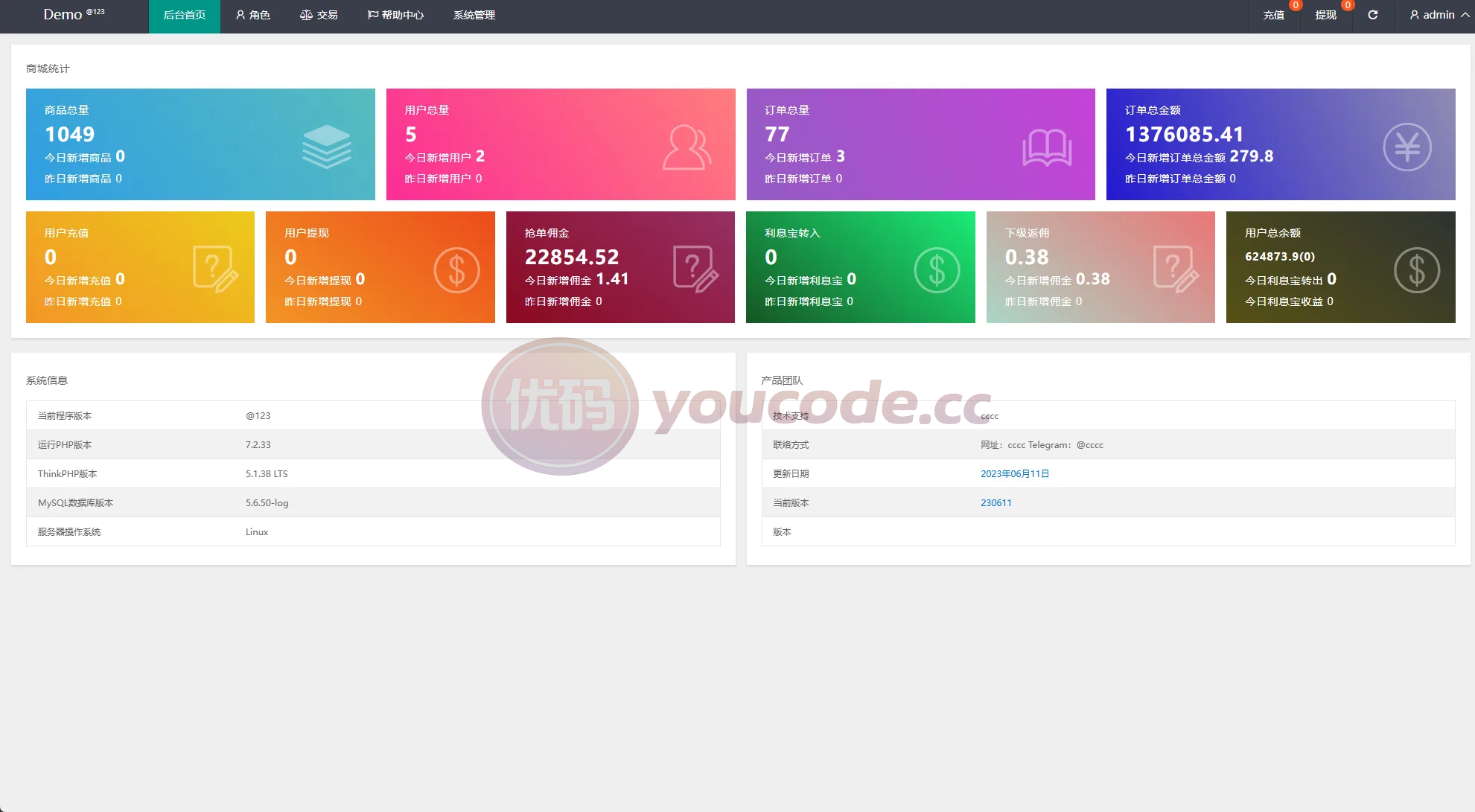Click the dollar icon on 利息宝转入 card
The width and height of the screenshot is (1475, 812).
point(937,269)
